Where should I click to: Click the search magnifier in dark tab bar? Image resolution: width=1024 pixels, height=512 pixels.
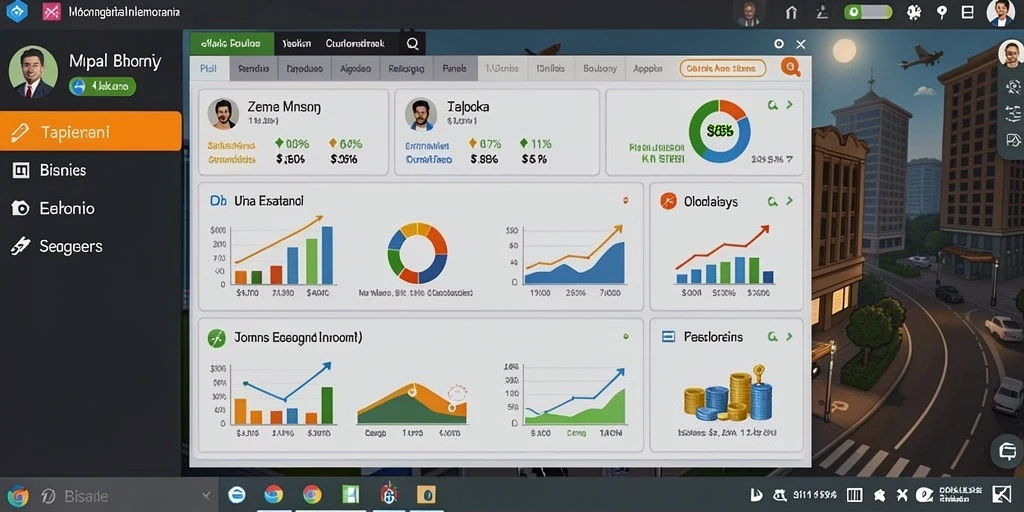tap(413, 44)
